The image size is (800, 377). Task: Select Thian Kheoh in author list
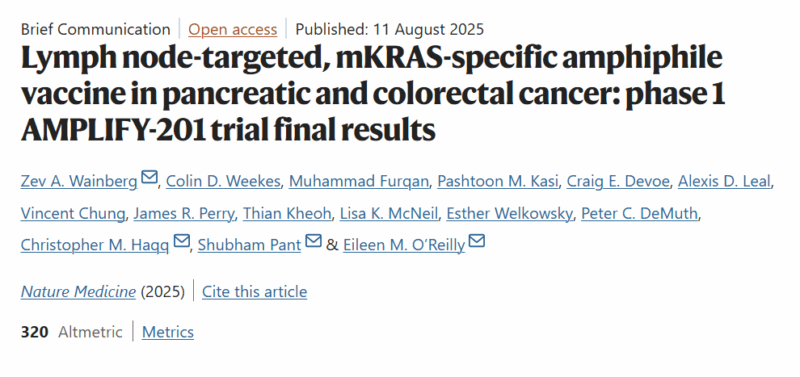click(x=287, y=213)
